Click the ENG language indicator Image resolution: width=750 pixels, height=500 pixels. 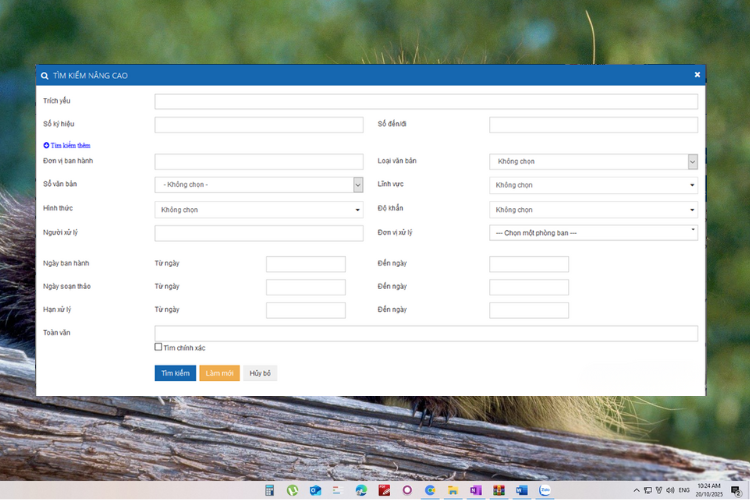(x=684, y=490)
